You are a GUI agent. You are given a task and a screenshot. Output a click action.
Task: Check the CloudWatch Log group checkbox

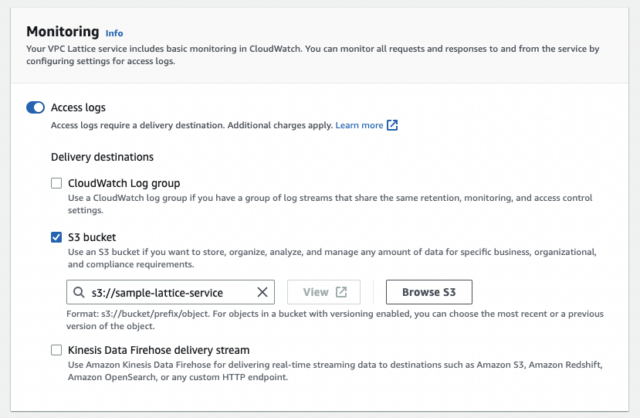(56, 183)
